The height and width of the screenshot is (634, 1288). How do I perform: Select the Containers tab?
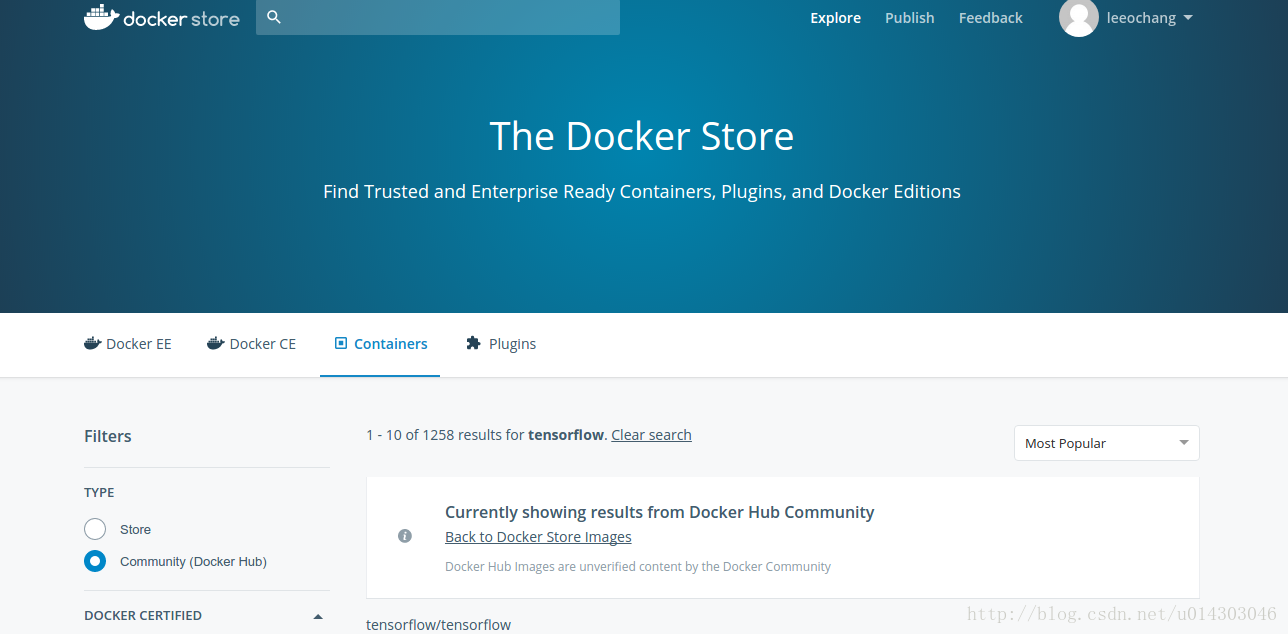(380, 344)
